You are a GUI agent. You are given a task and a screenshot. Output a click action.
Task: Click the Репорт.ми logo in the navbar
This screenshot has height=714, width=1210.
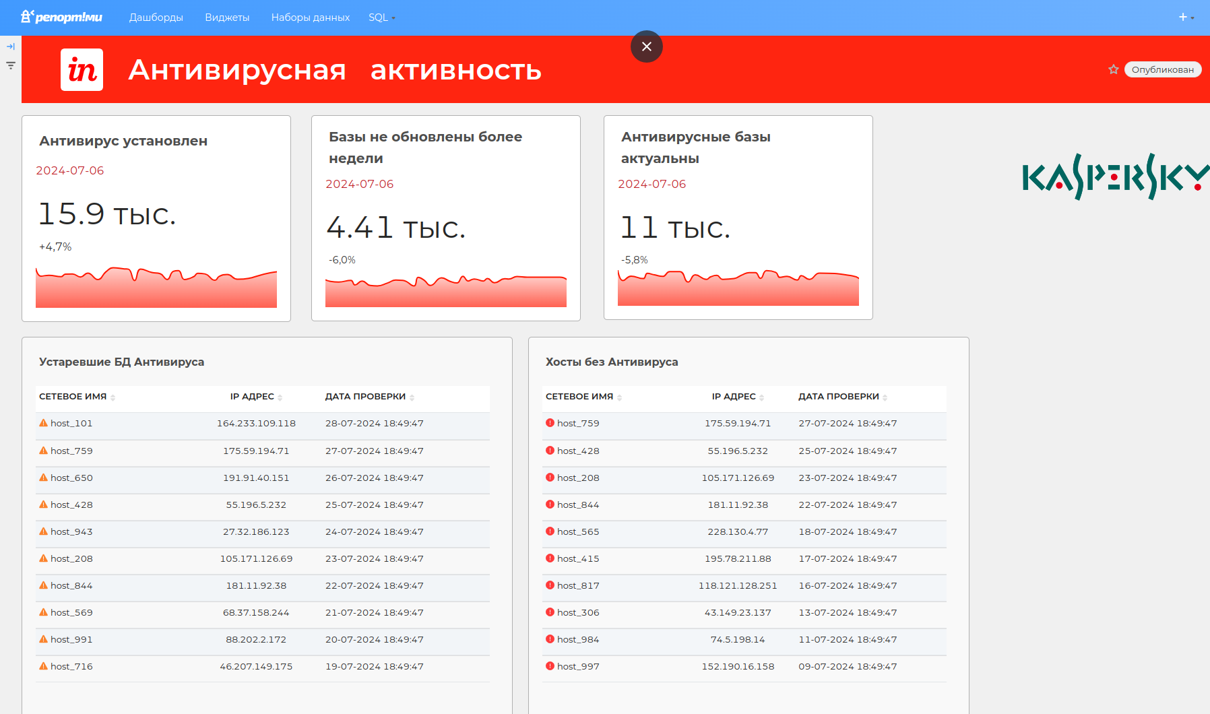[x=61, y=17]
